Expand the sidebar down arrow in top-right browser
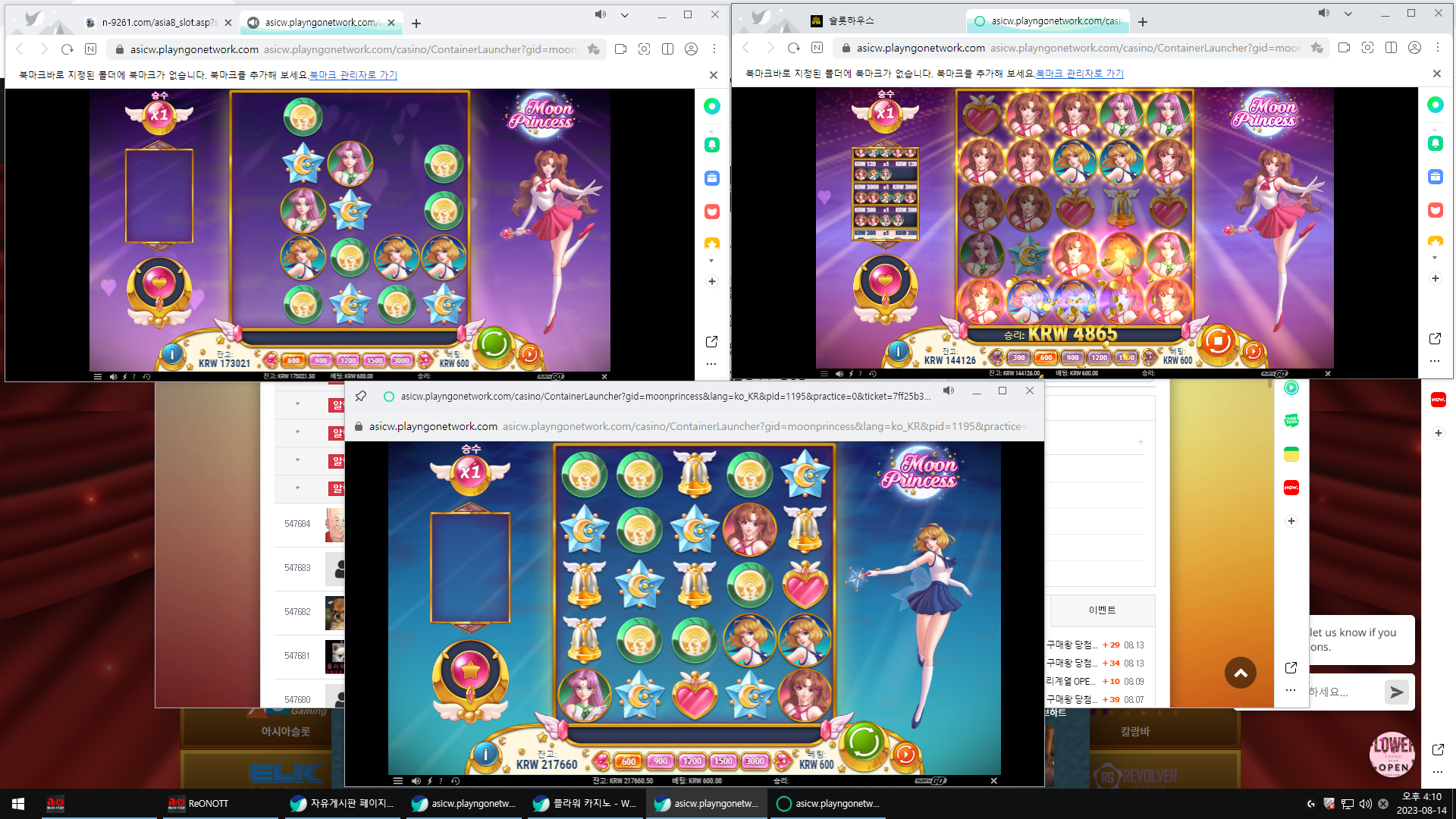This screenshot has width=1456, height=819. pos(1435,258)
